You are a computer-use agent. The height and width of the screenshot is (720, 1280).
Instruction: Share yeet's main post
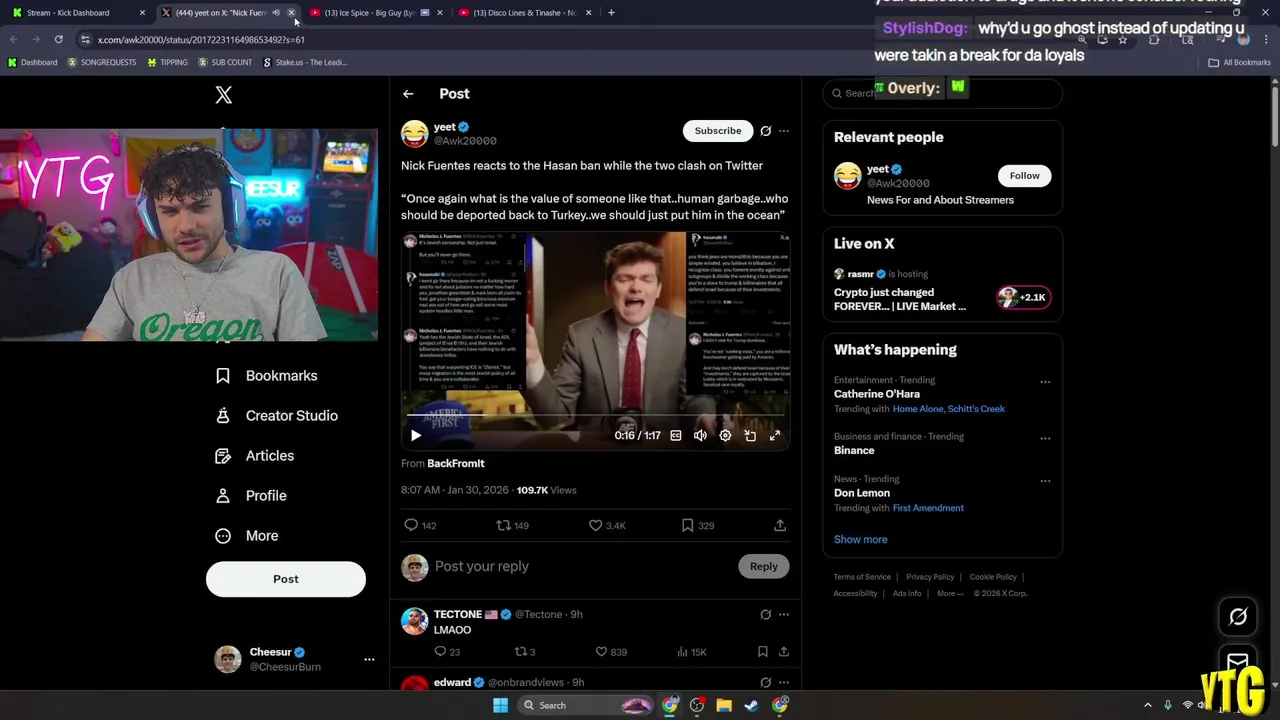pyautogui.click(x=780, y=525)
